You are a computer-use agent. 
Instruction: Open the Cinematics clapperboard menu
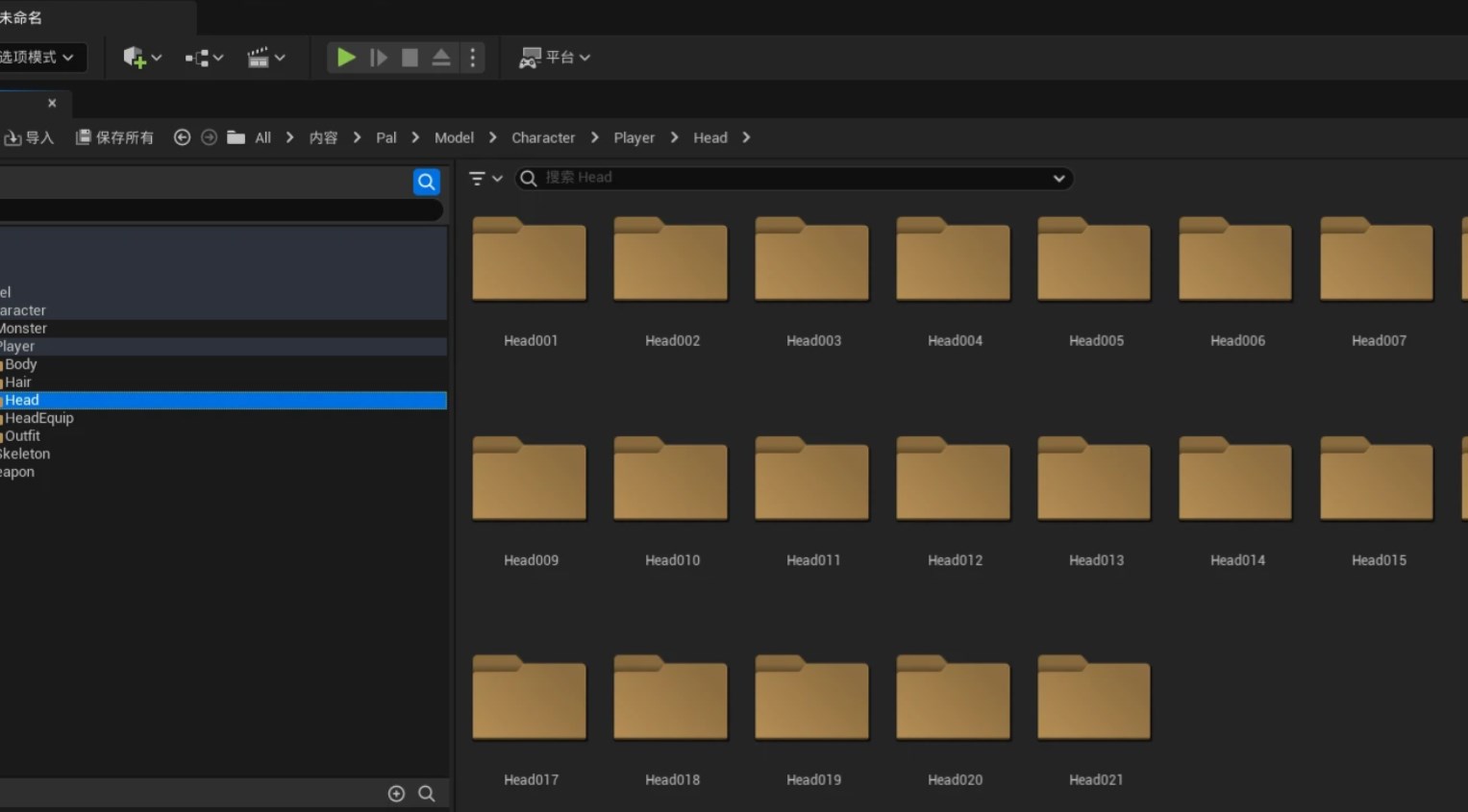(266, 58)
